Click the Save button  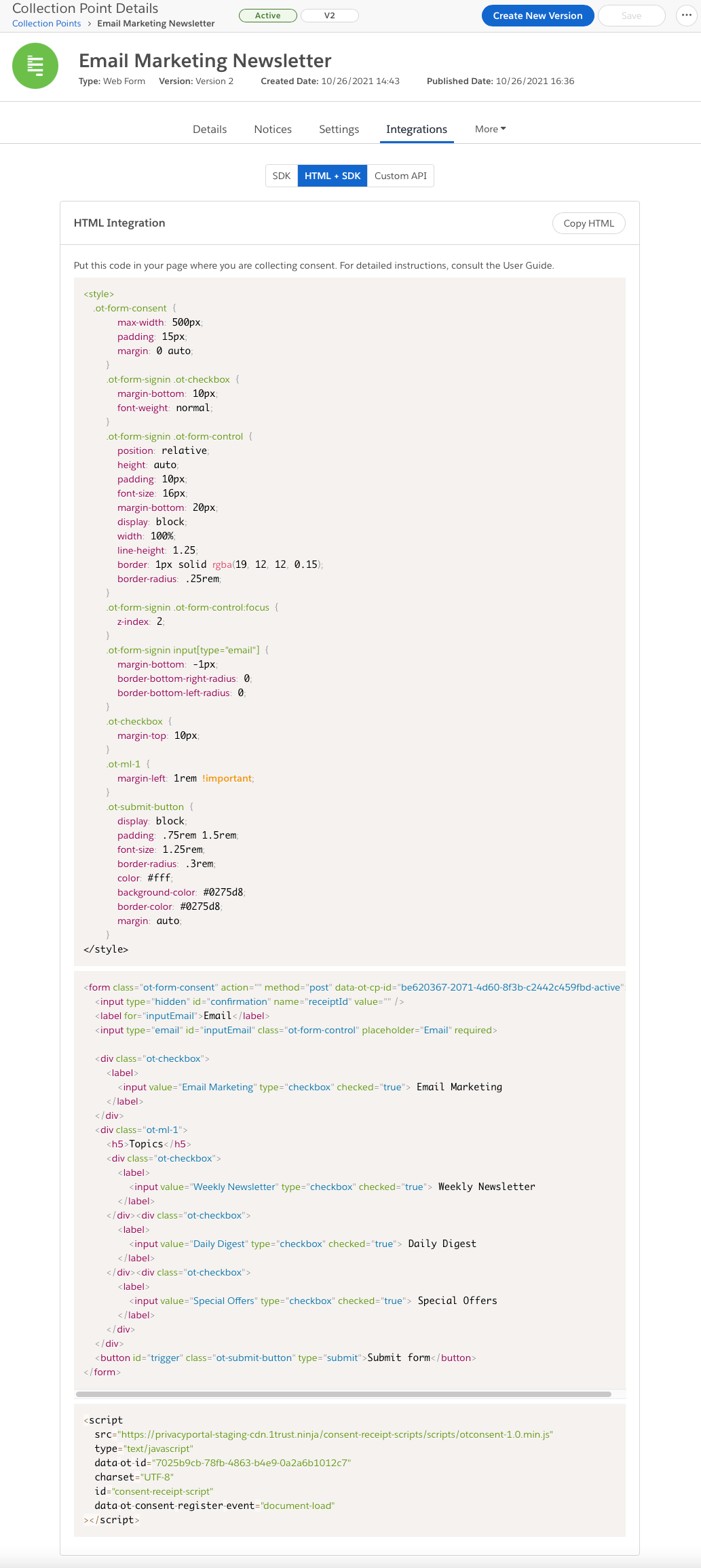631,16
